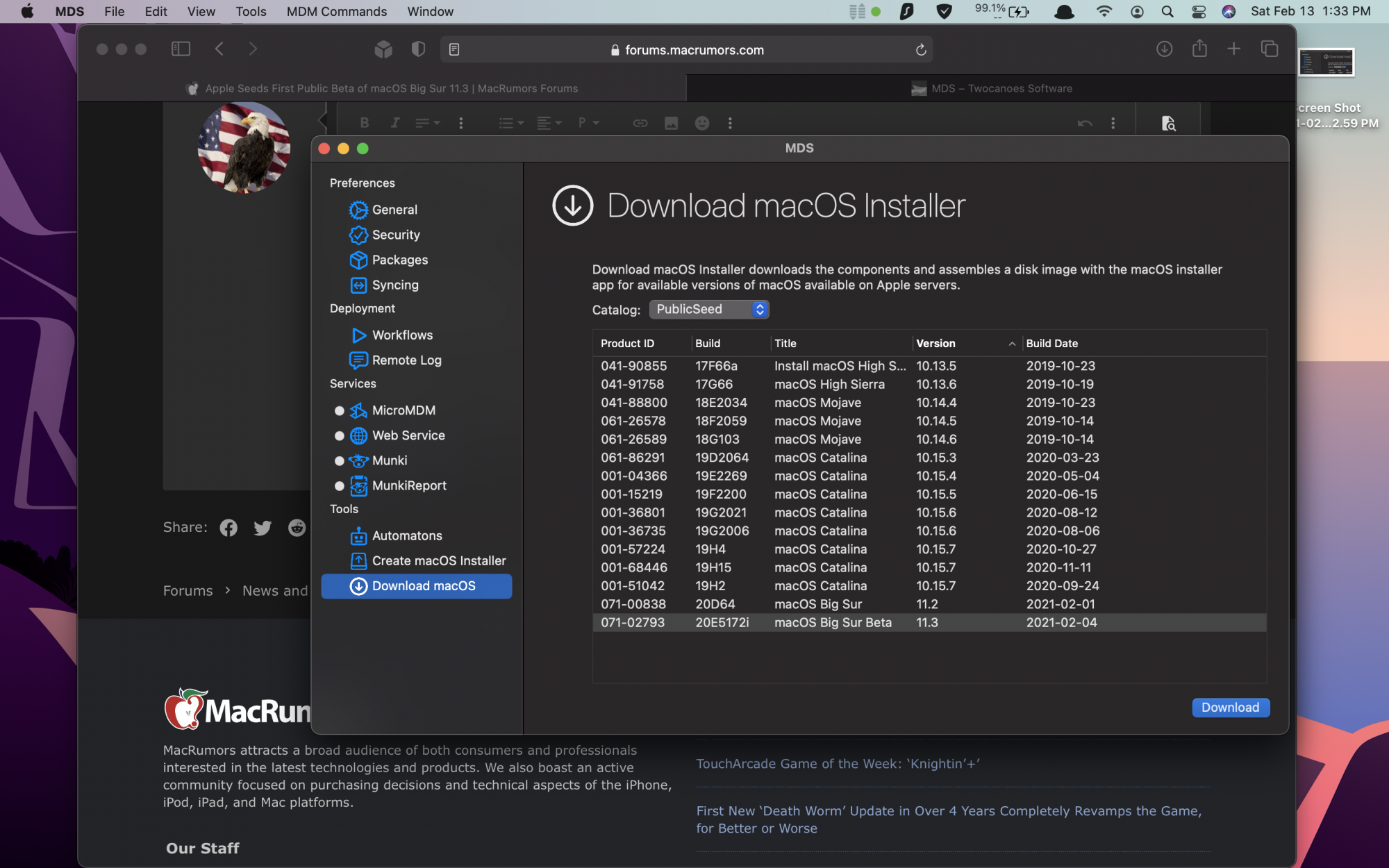The image size is (1389, 868).
Task: Open Workflows under Deployment
Action: pos(401,335)
